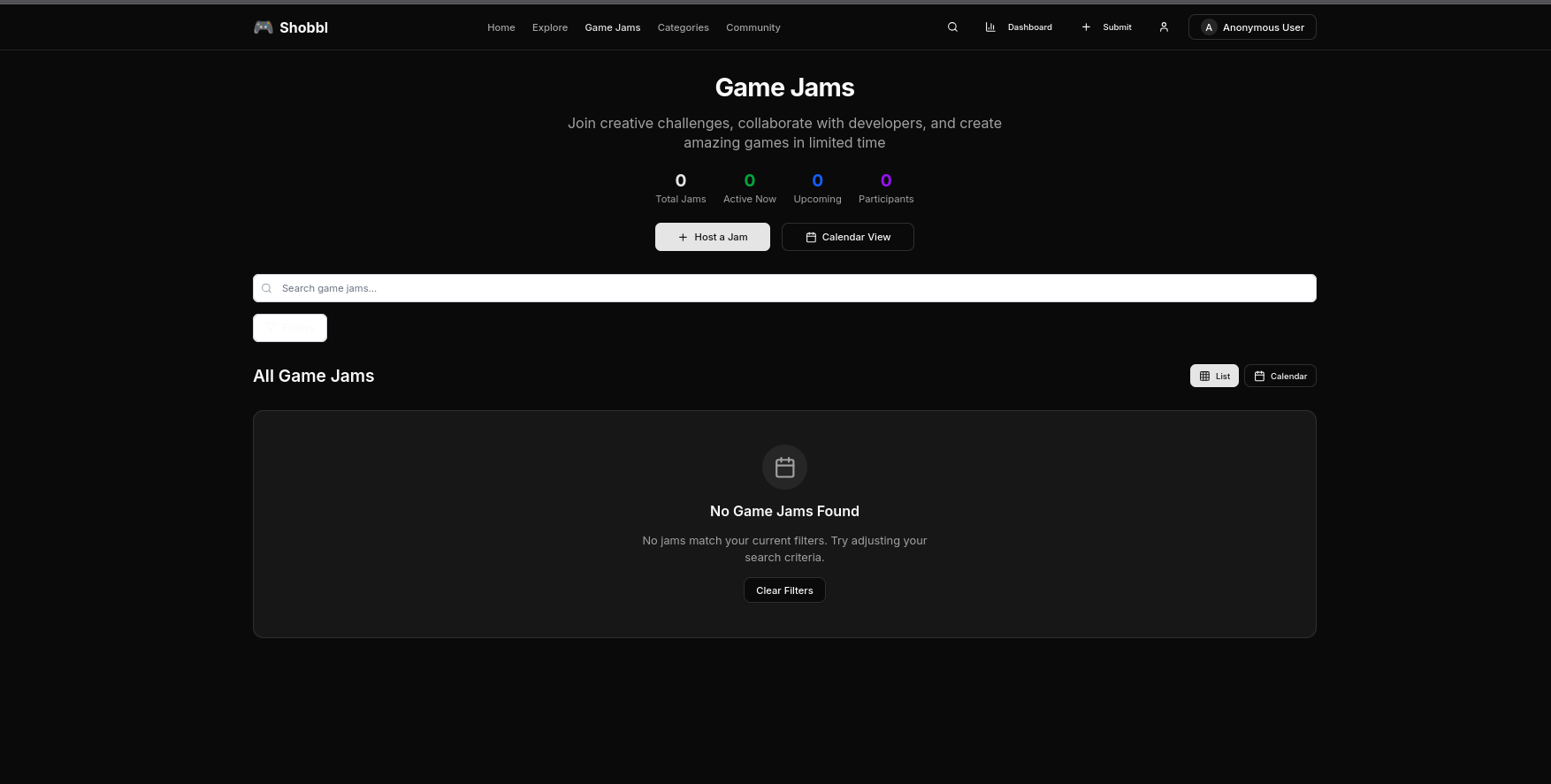The image size is (1551, 784).
Task: Click the calendar icon above No Game Jams Found
Action: (784, 467)
